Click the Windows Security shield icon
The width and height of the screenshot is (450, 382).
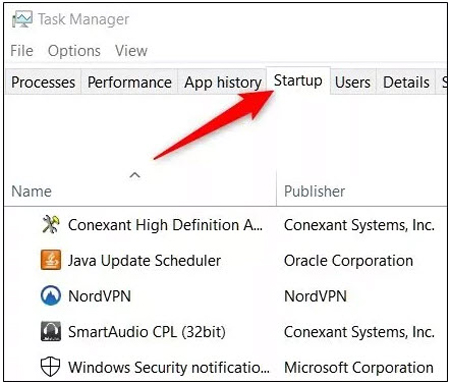click(51, 367)
